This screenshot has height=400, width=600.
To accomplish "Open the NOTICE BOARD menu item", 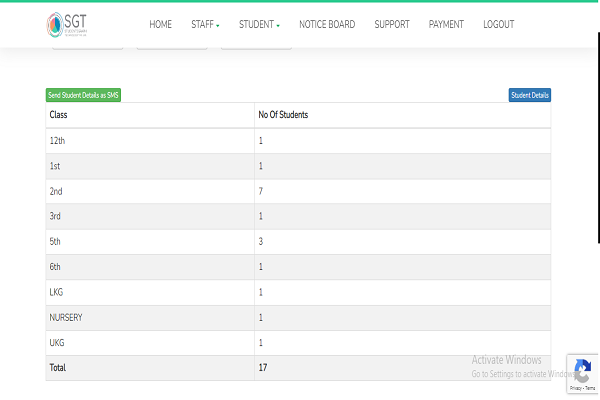I will (x=327, y=25).
